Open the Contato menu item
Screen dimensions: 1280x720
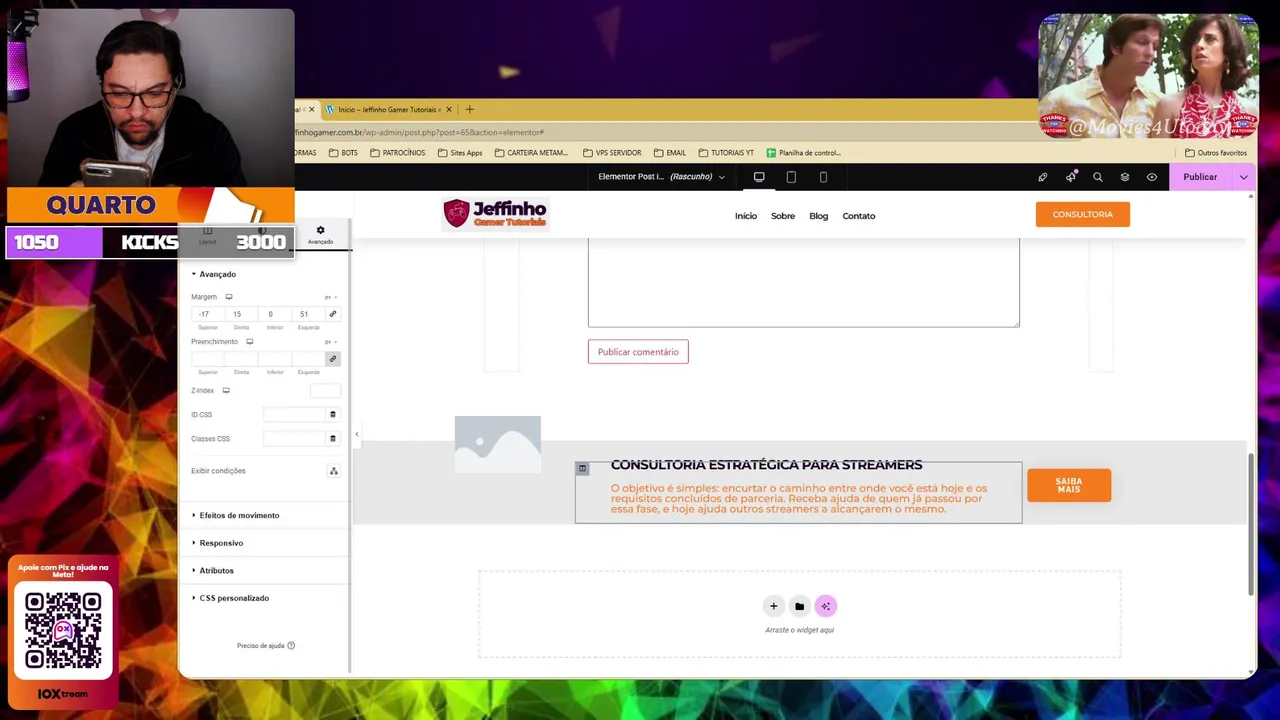click(859, 216)
